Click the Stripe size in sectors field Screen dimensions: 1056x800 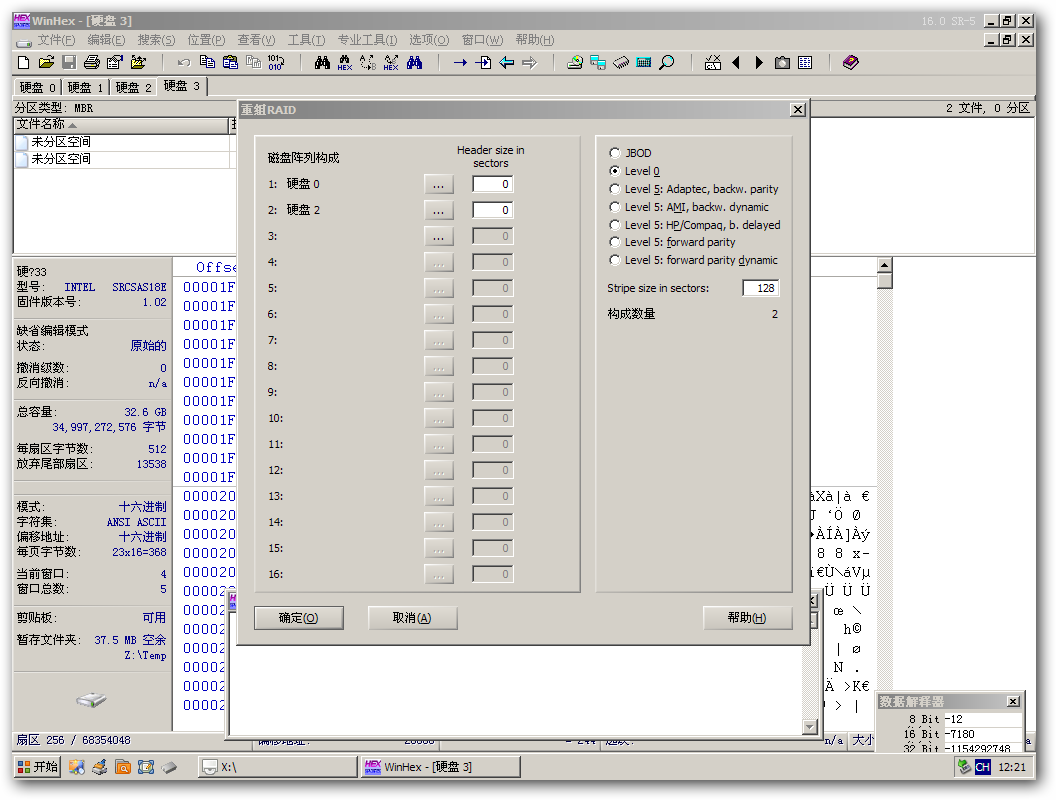coord(760,288)
